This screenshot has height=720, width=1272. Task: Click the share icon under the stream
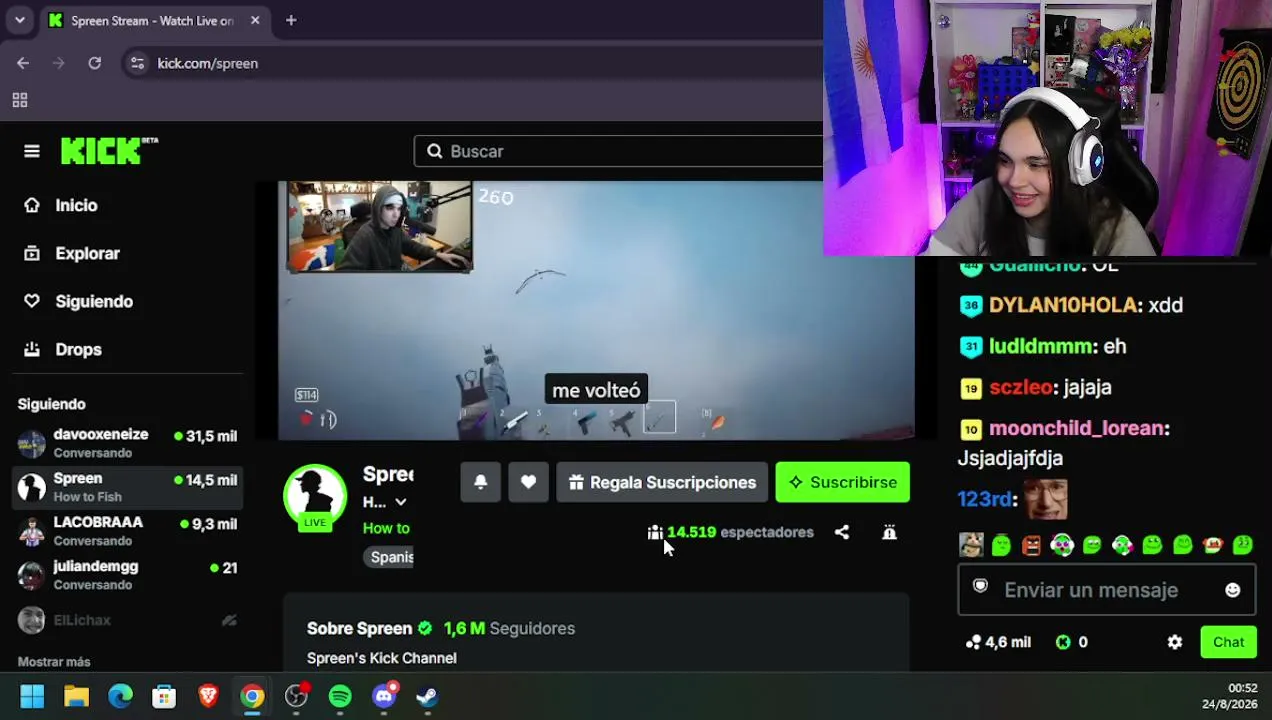842,532
